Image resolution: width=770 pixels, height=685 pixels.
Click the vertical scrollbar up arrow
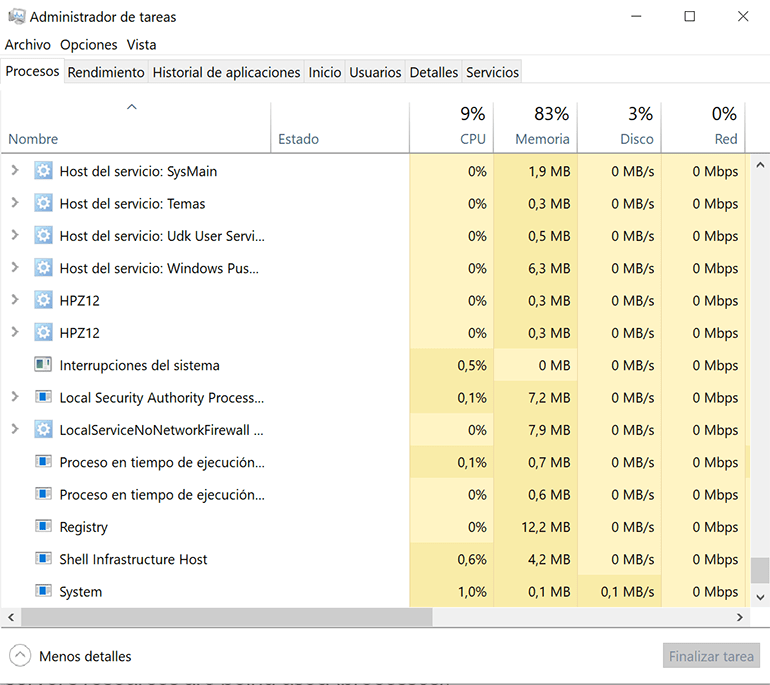[x=760, y=164]
